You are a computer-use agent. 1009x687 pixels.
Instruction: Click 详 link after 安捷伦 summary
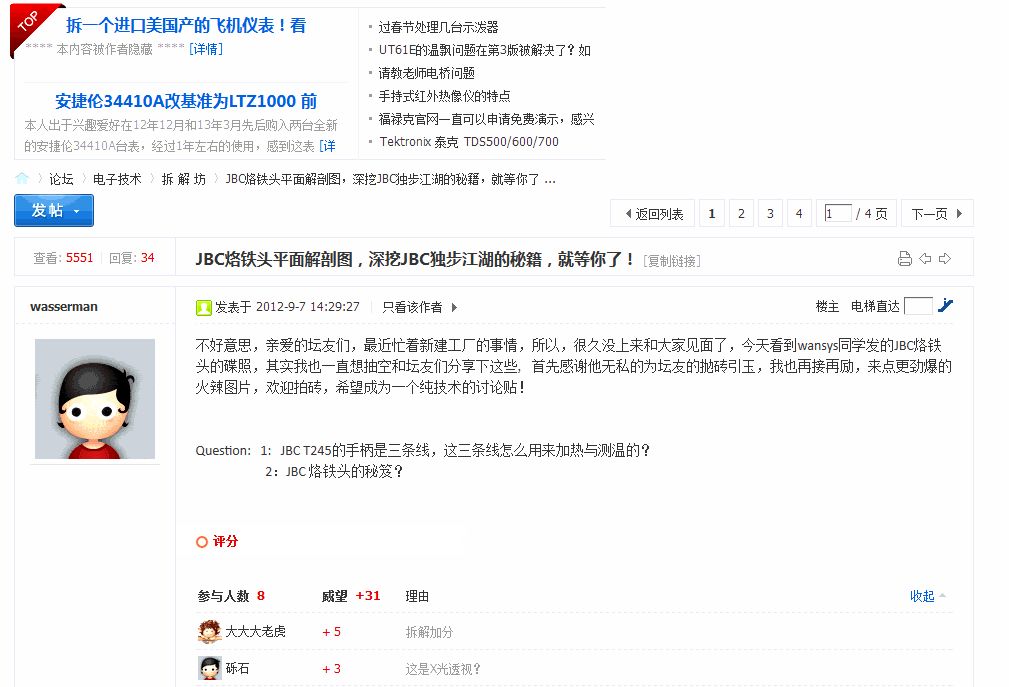pyautogui.click(x=328, y=146)
